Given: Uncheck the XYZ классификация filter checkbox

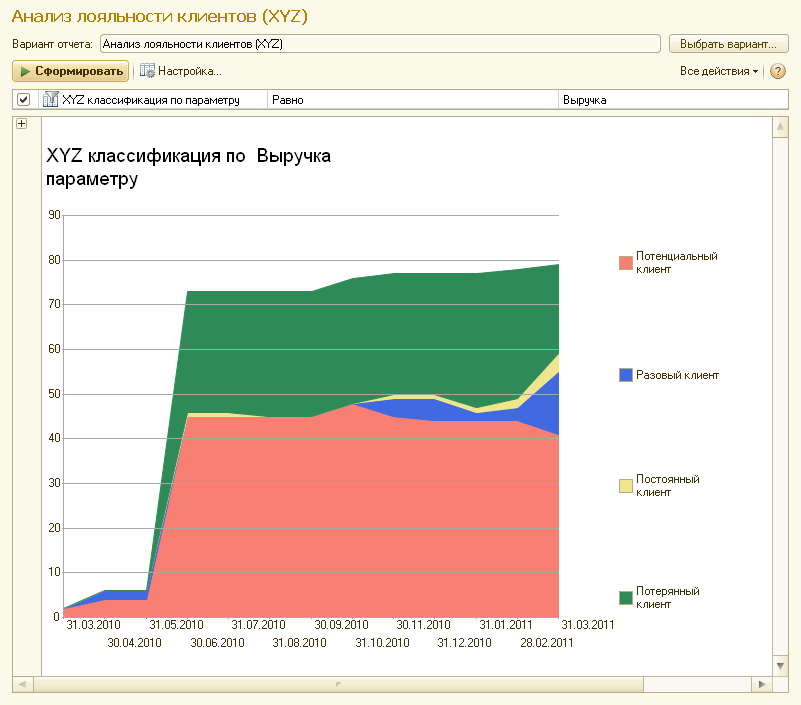Looking at the screenshot, I should tap(23, 100).
